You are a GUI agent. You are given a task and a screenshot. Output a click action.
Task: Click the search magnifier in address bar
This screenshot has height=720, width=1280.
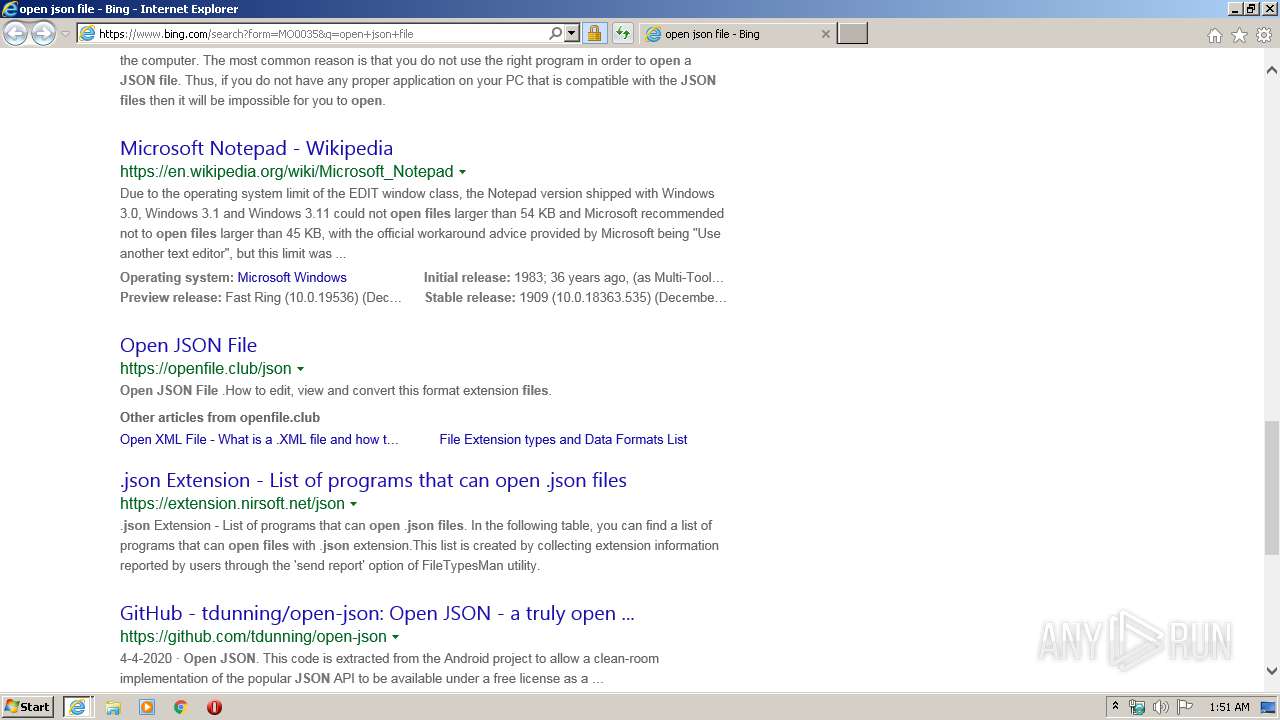pyautogui.click(x=556, y=33)
